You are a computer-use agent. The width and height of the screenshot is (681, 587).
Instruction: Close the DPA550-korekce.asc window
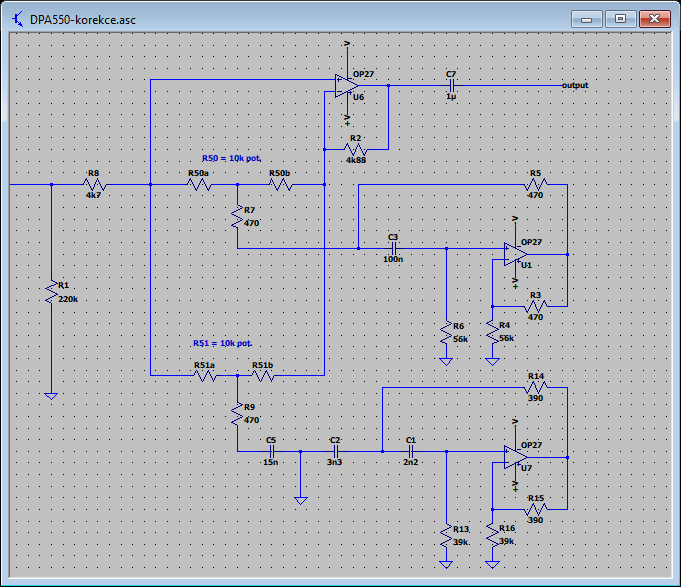tap(655, 19)
